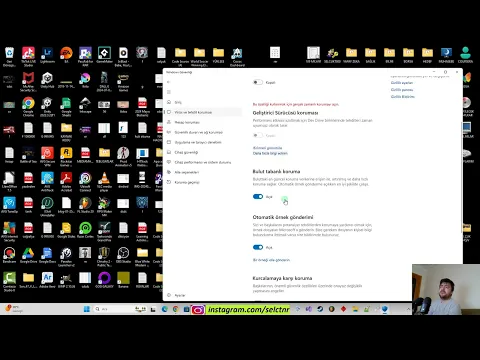Click the Windows Security vertical scrollbar

(x=461, y=177)
